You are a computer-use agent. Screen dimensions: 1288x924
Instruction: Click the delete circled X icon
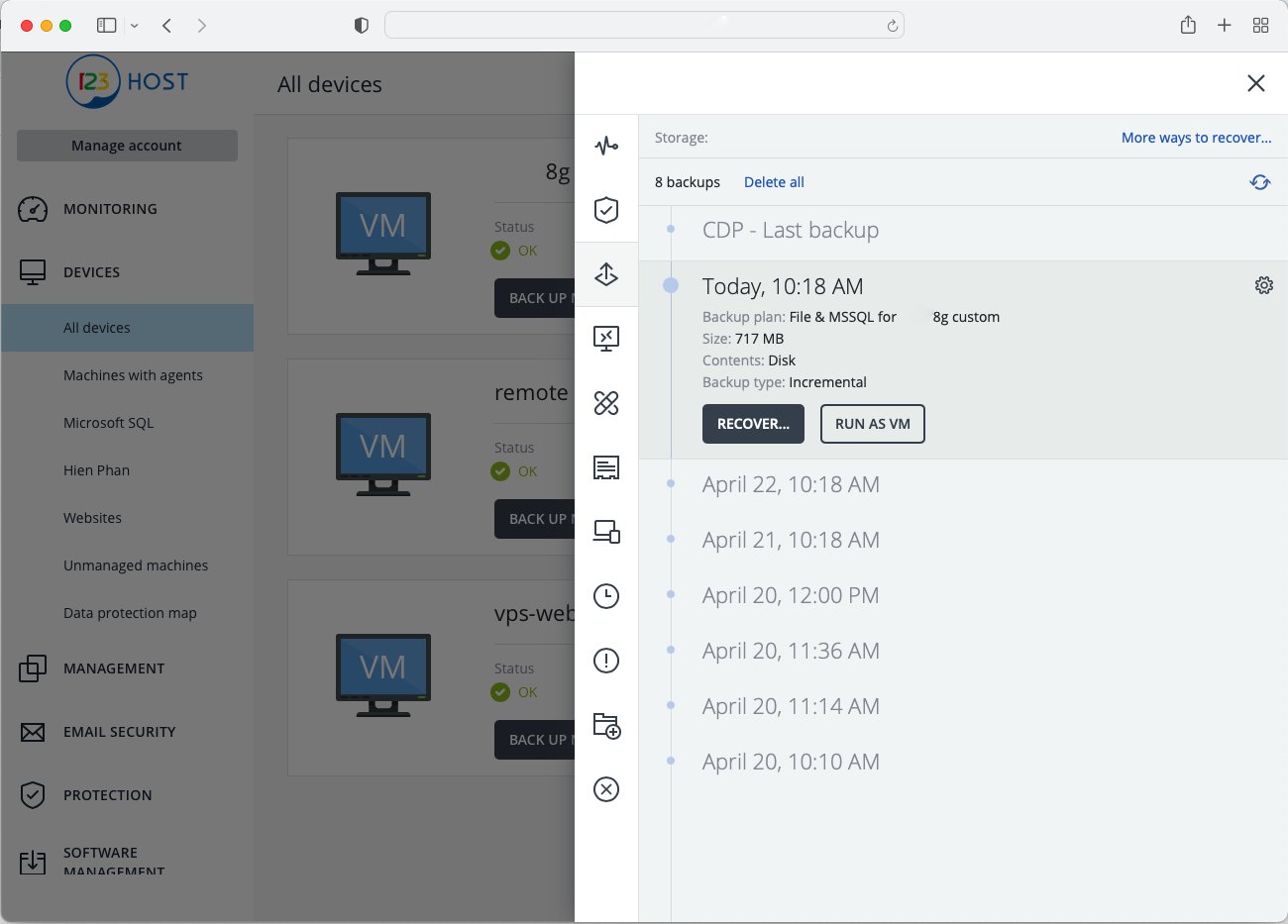pos(606,789)
